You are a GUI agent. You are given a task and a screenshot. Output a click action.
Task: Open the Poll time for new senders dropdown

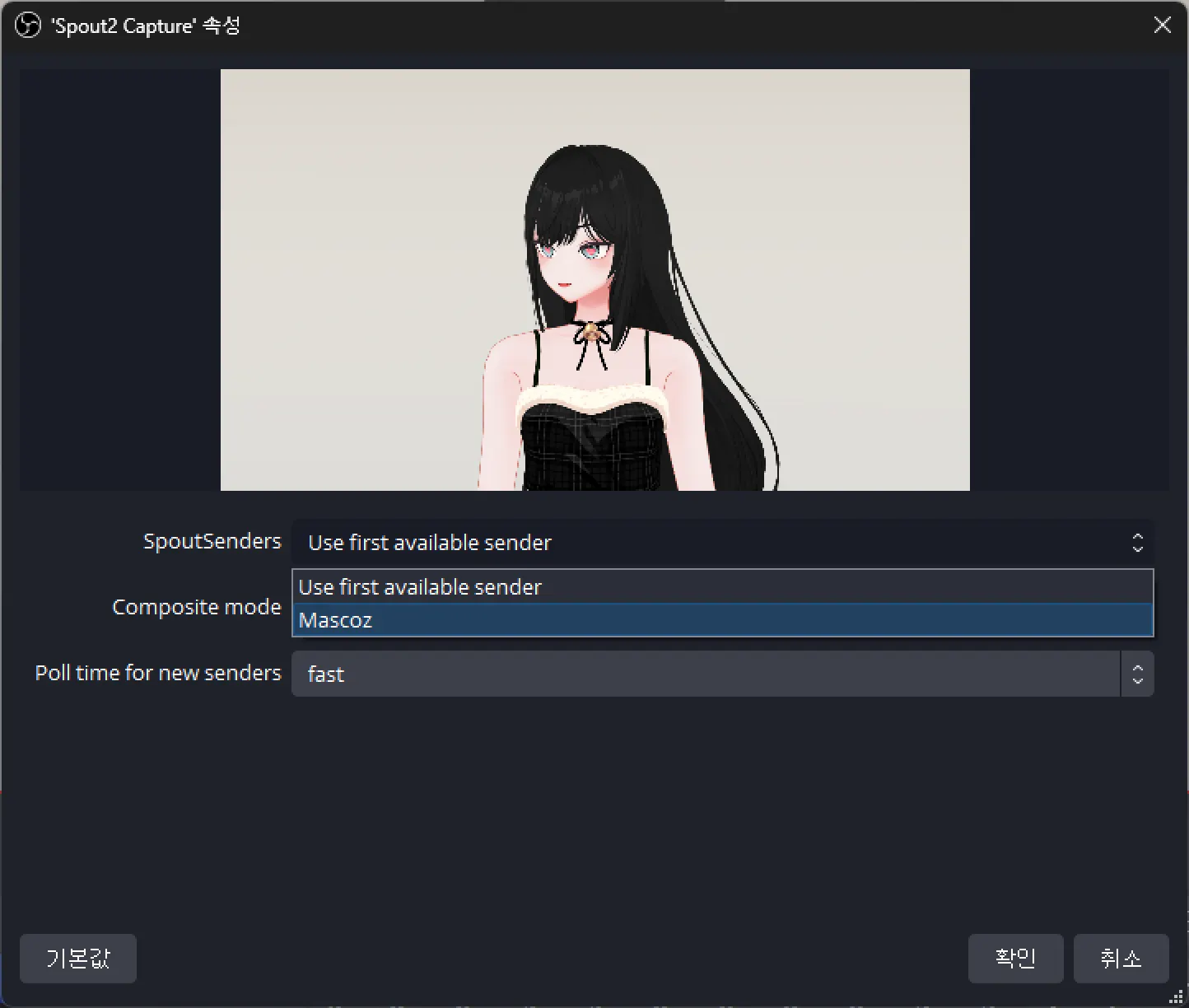(x=722, y=674)
